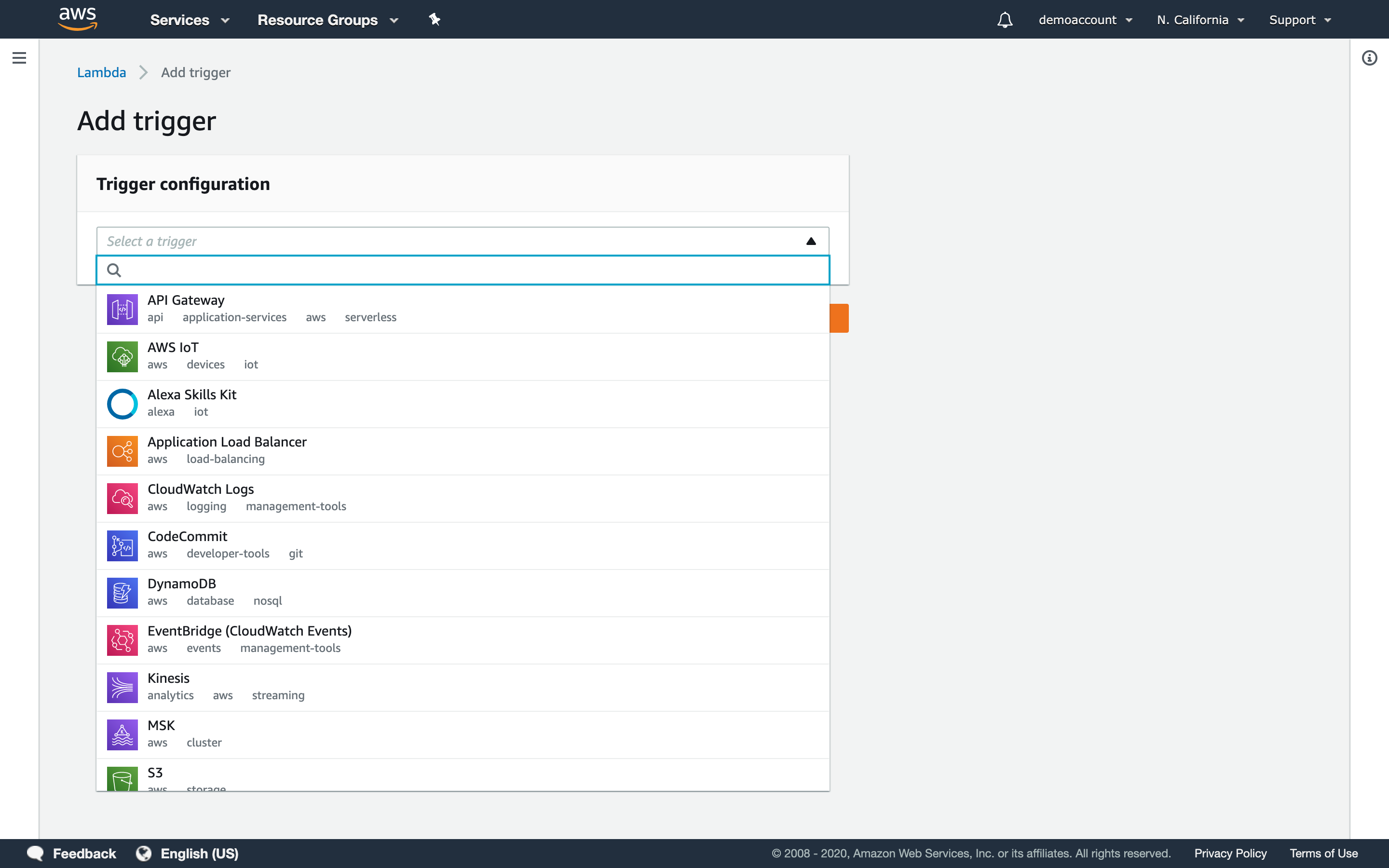Select API Gateway trigger
The image size is (1389, 868).
463,310
